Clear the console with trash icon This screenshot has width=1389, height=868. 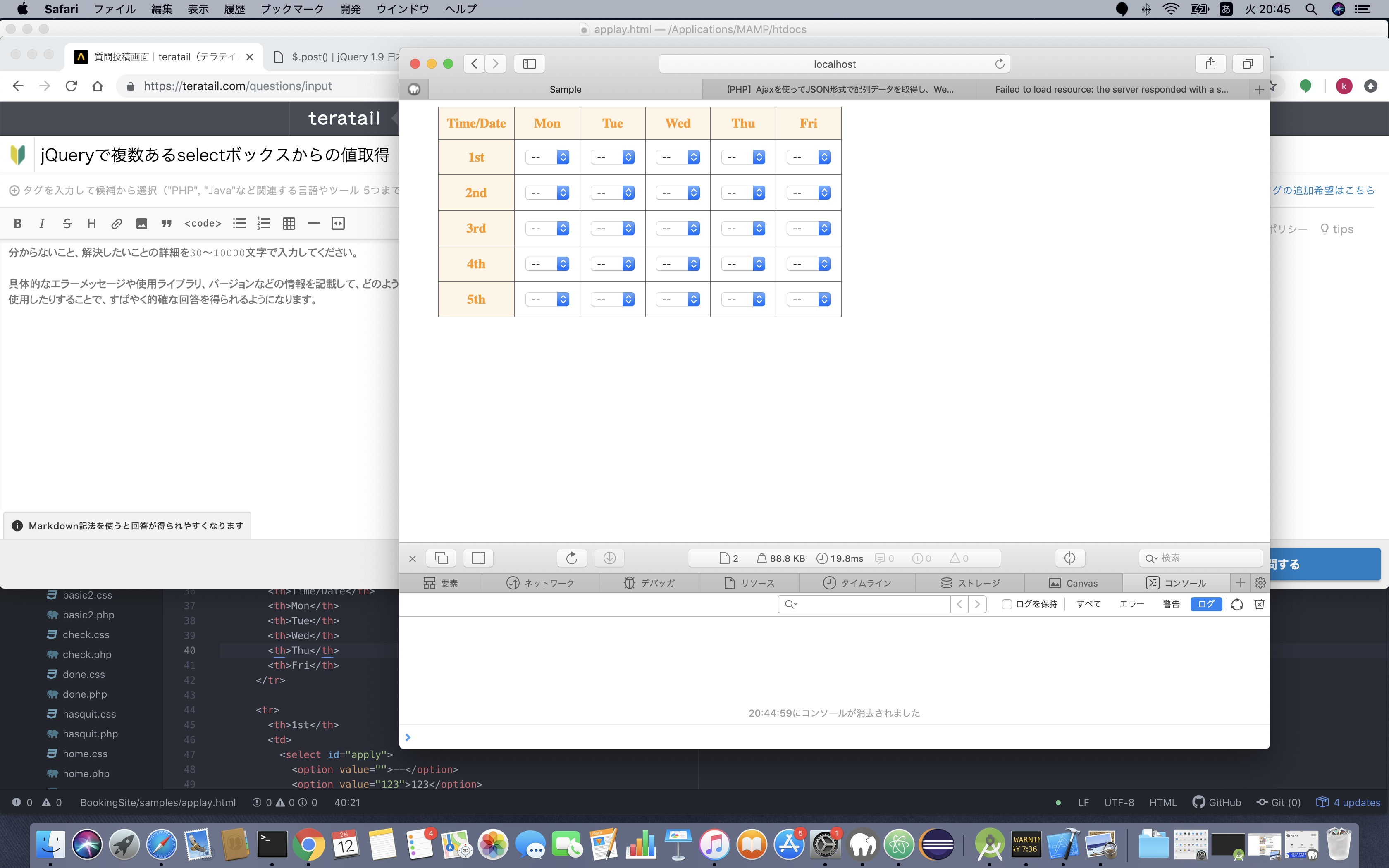click(1259, 604)
